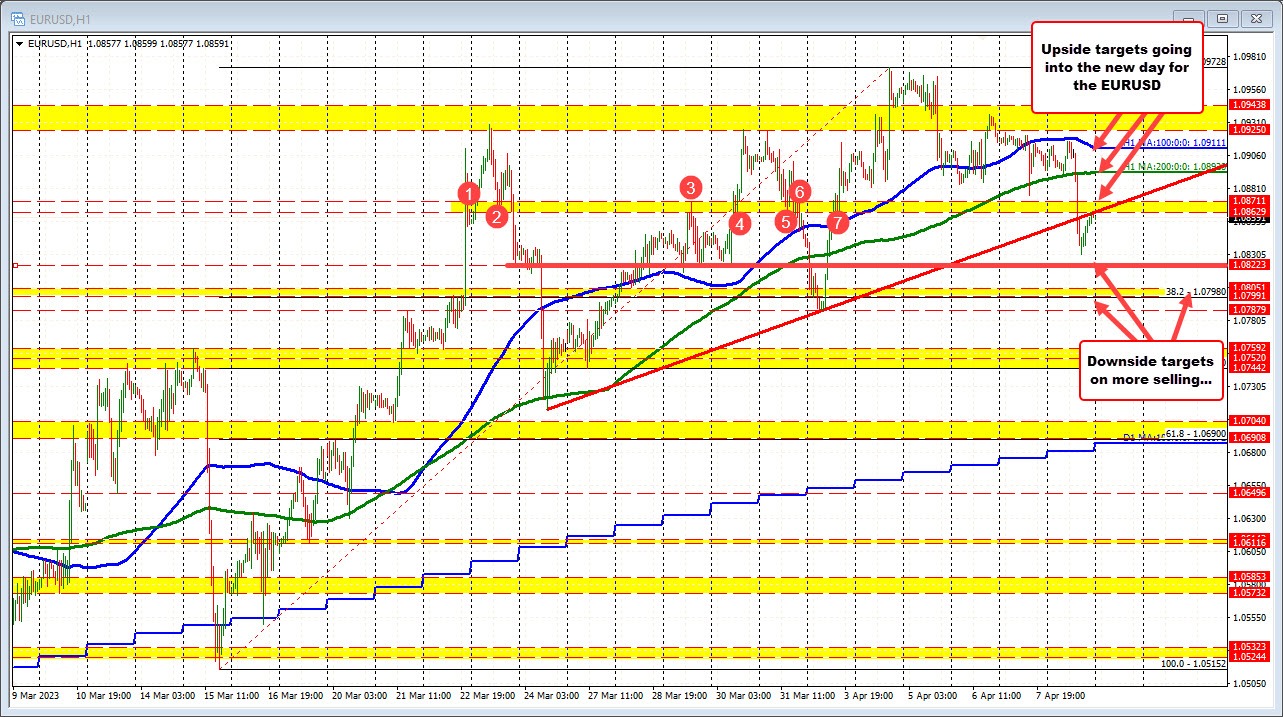Select the 38.2 - 1.07980 Fibonacci label

pos(1195,292)
